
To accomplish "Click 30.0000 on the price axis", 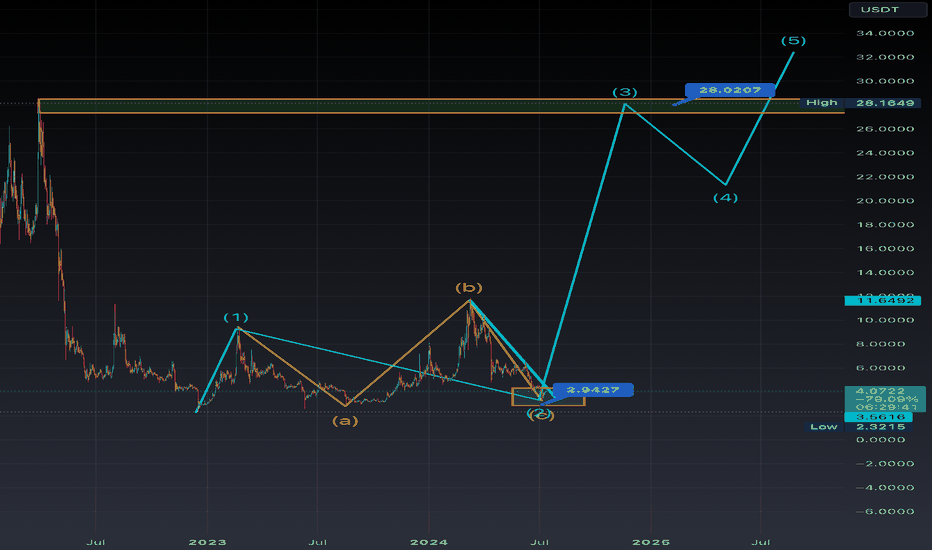I will [885, 81].
